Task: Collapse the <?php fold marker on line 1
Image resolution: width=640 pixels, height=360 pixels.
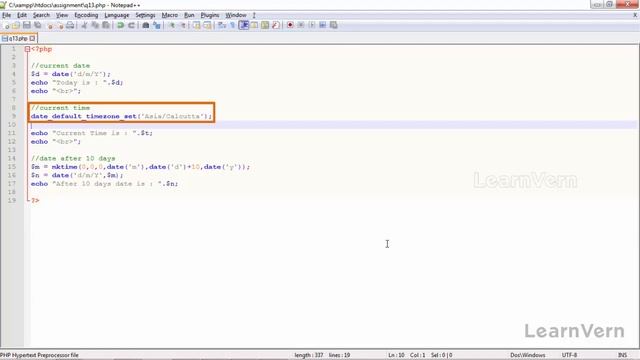Action: [x=27, y=49]
